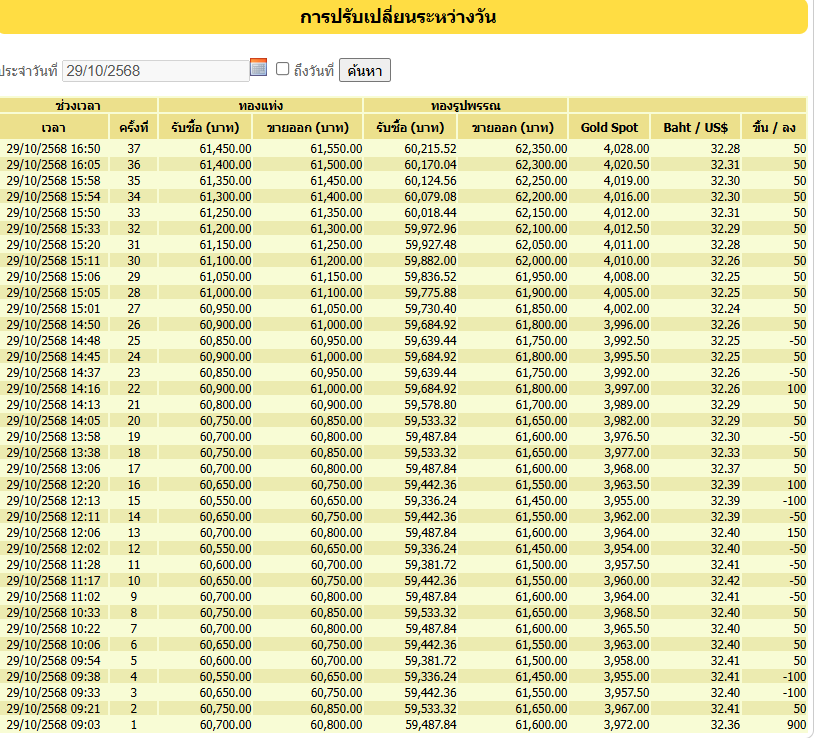Viewport: 814px width, 738px height.
Task: Click the jewelry buy price 60,018.44
Action: (430, 213)
